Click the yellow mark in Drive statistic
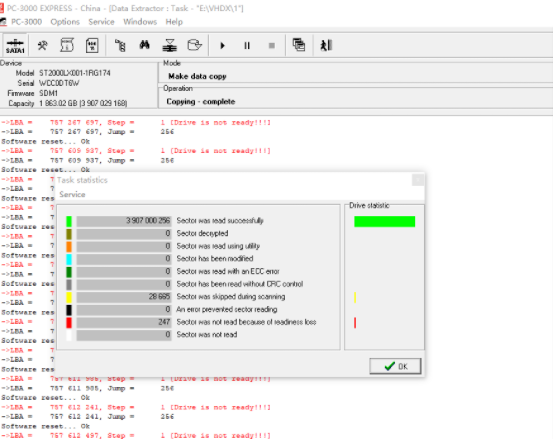553x442 pixels. point(355,297)
